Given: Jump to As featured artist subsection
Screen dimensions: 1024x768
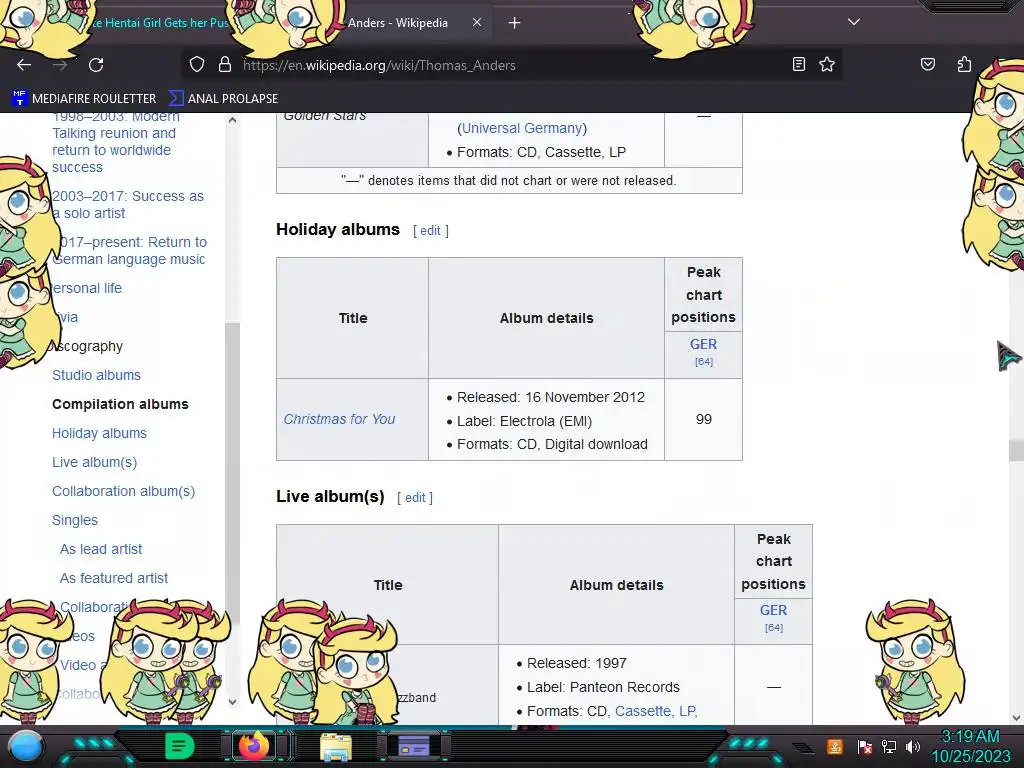Looking at the screenshot, I should click(x=114, y=578).
